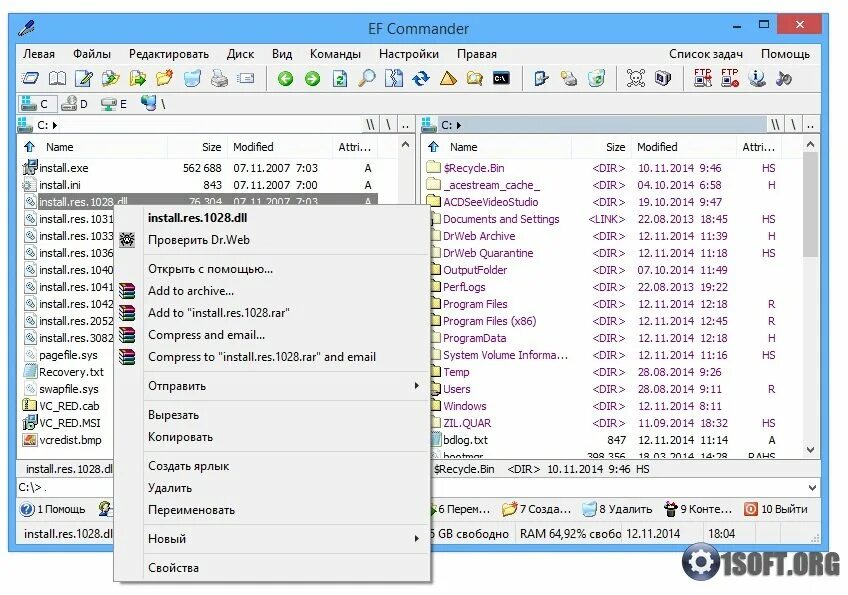
Task: Choose Compress and email... entry
Action: 272,335
